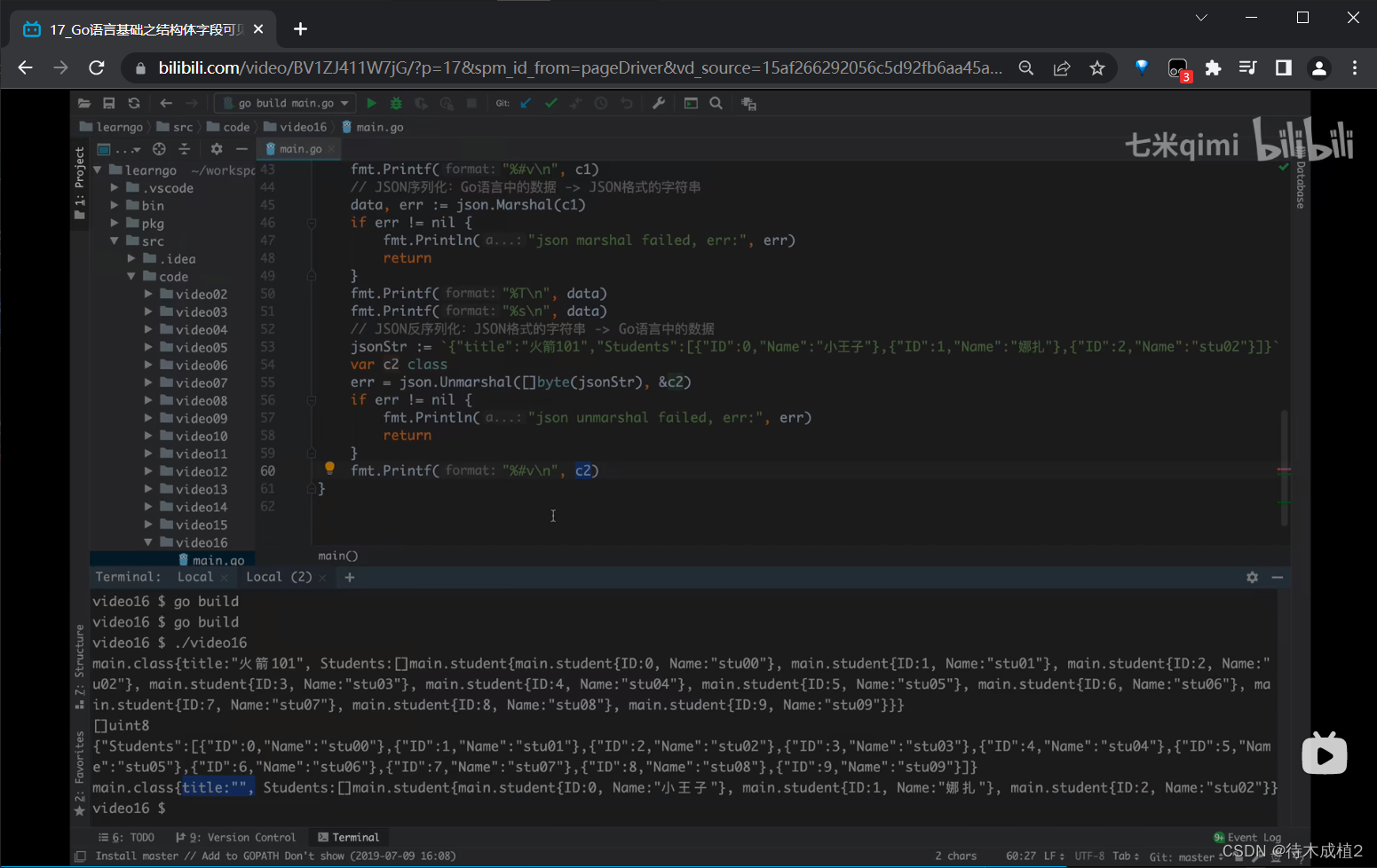The width and height of the screenshot is (1377, 868).
Task: Open the Structure side panel tab
Action: pyautogui.click(x=80, y=667)
